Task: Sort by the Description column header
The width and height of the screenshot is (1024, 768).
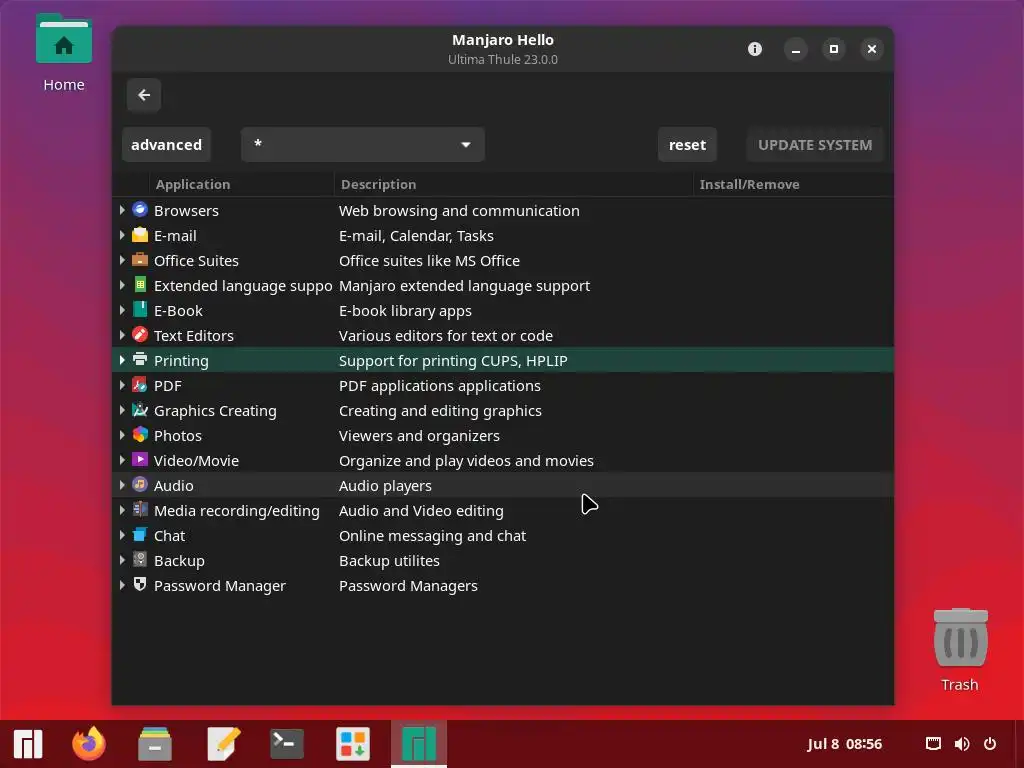Action: [513, 184]
